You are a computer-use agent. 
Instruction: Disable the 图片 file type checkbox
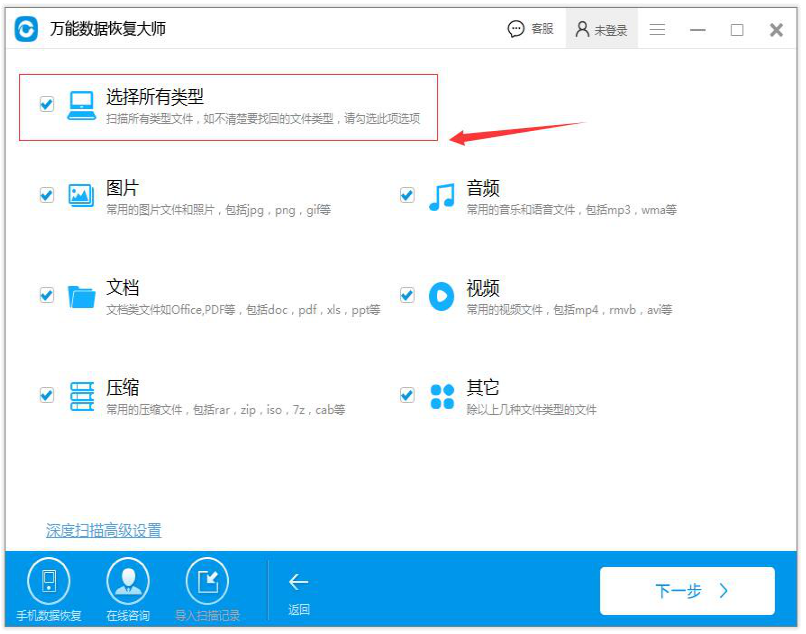coord(45,196)
